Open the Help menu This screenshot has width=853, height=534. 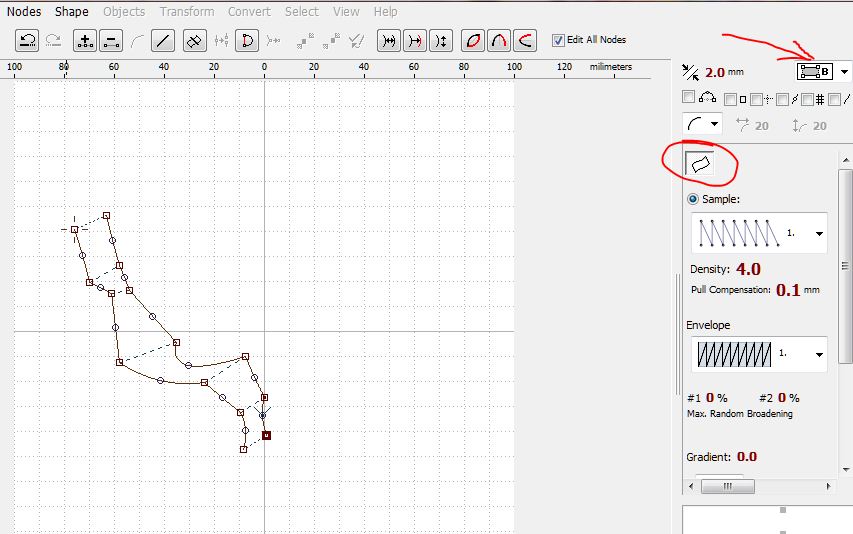coord(385,11)
